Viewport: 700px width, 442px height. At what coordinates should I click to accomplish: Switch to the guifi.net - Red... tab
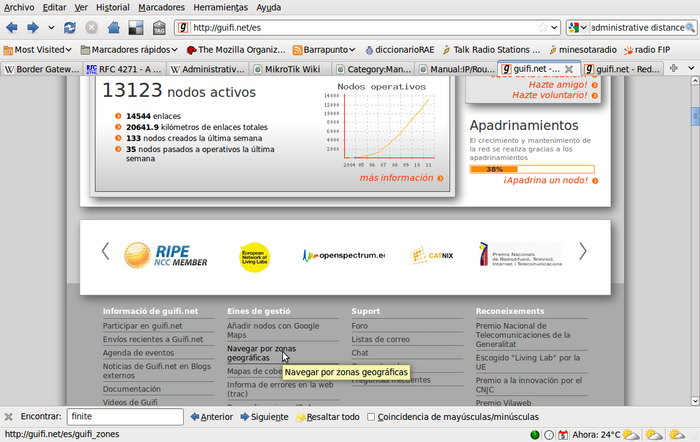pyautogui.click(x=622, y=69)
